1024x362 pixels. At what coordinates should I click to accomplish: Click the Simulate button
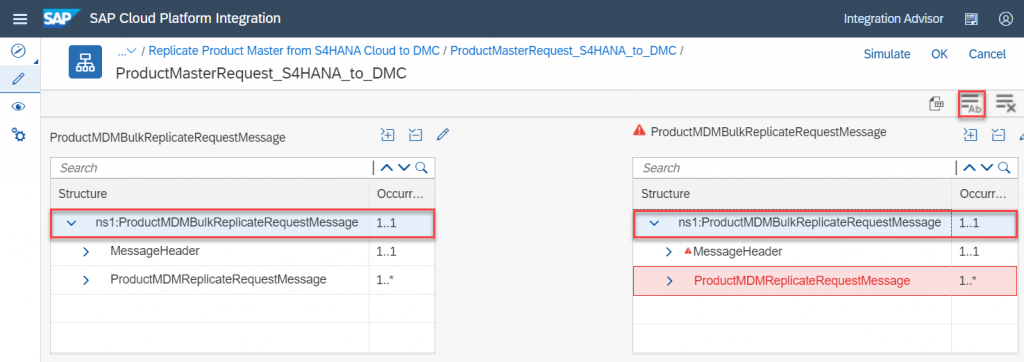click(886, 54)
